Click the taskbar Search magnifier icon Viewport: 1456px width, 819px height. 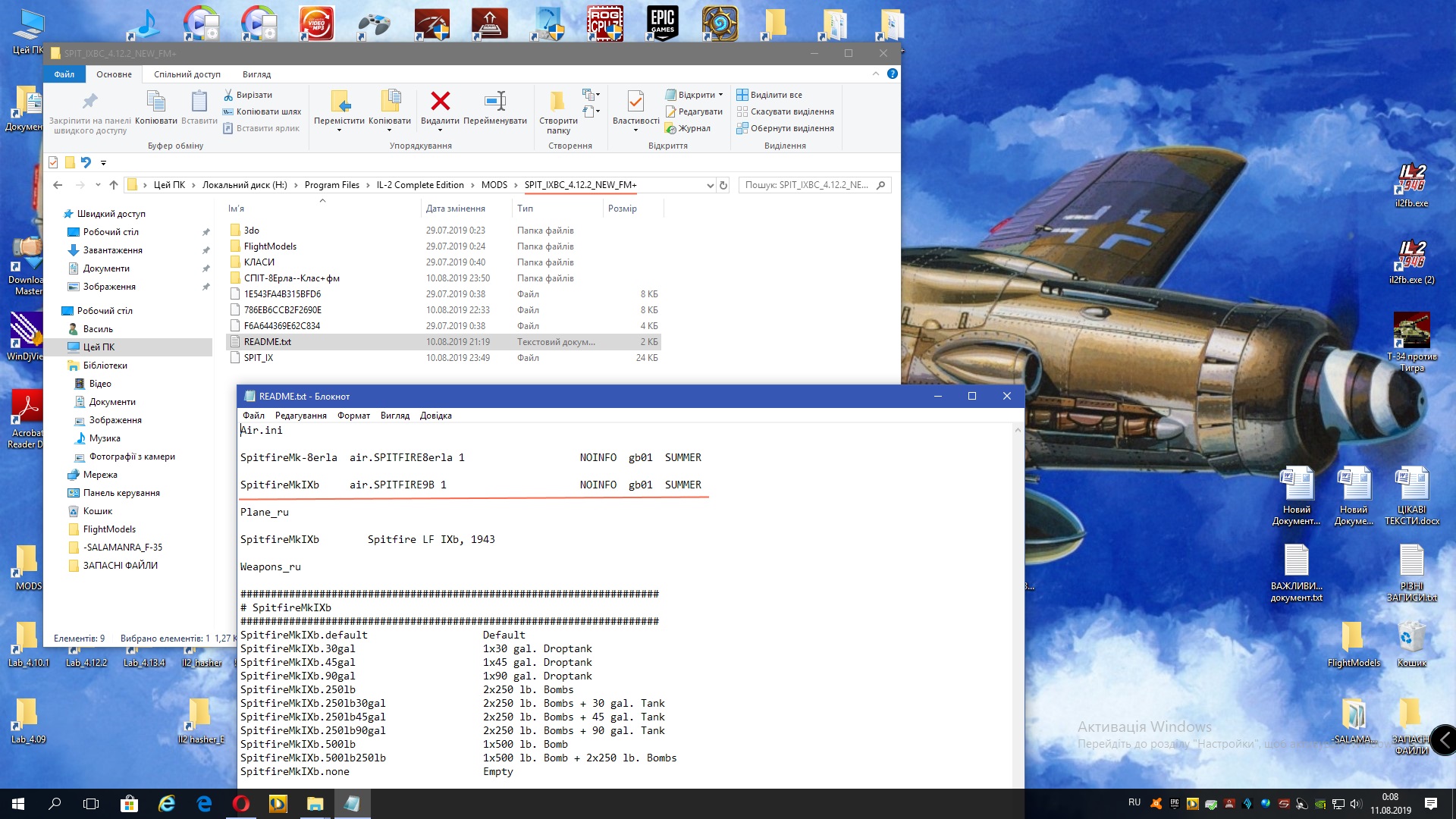pyautogui.click(x=55, y=804)
